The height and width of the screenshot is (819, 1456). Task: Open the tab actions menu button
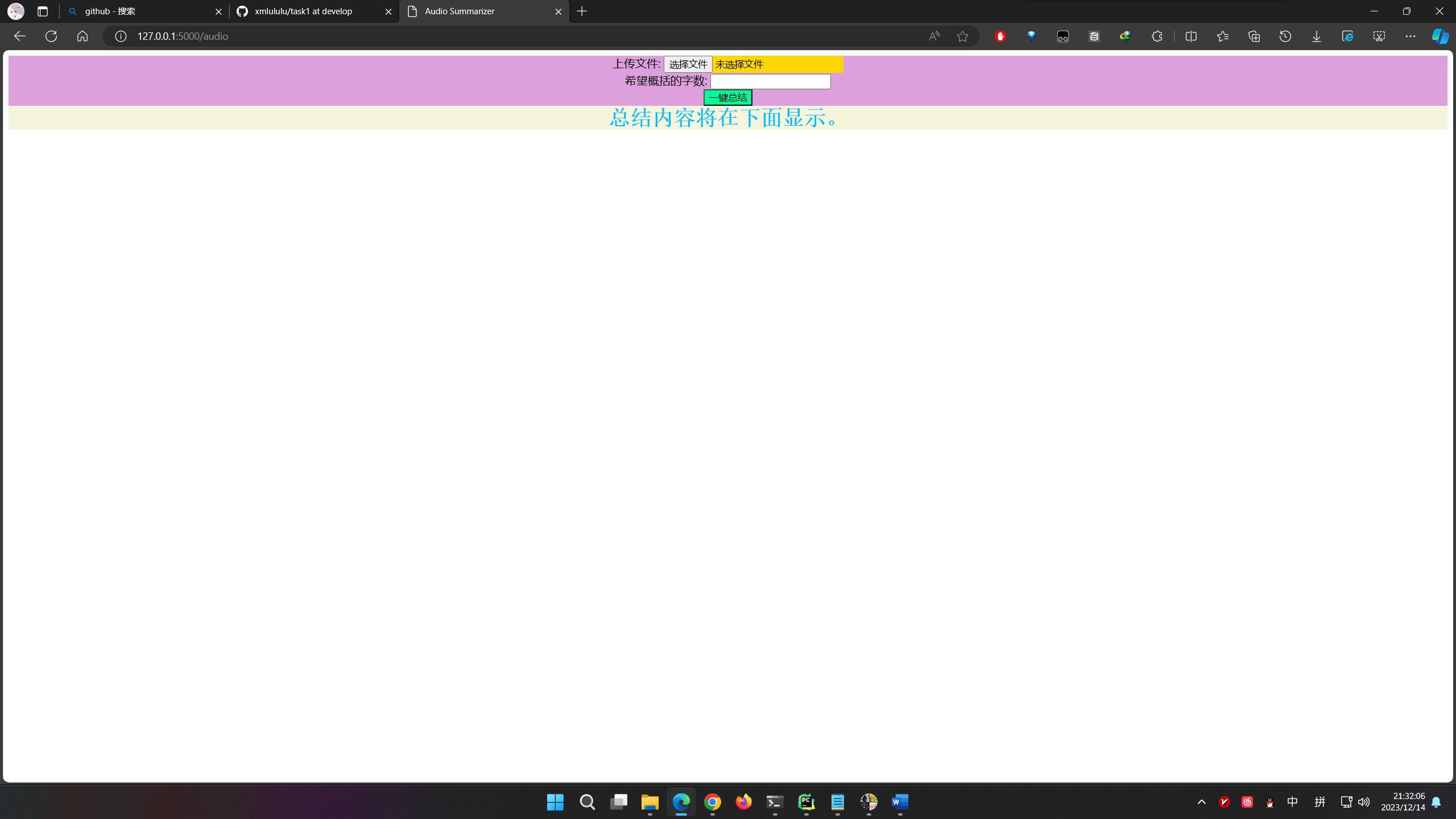click(43, 11)
